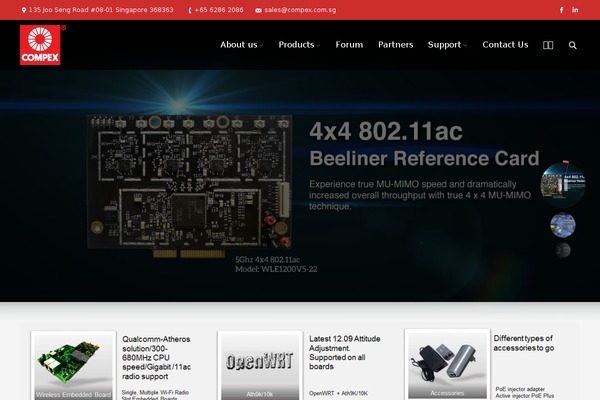Call the +65 6286 2086 number
The width and height of the screenshot is (600, 400).
coord(219,10)
